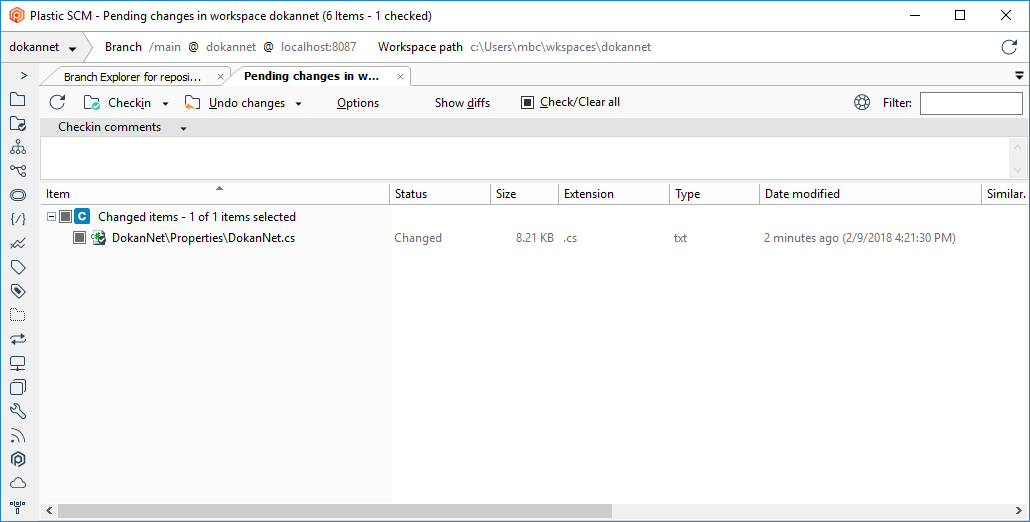Click the blue C changed-items icon

click(81, 216)
